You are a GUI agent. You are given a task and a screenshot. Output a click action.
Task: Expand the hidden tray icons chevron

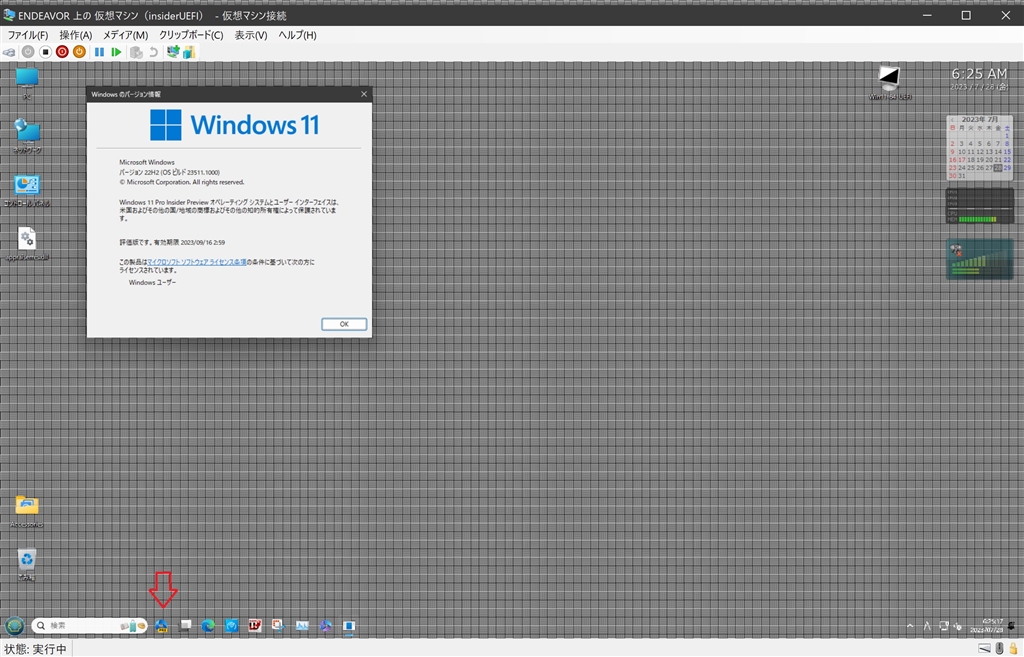(x=910, y=626)
